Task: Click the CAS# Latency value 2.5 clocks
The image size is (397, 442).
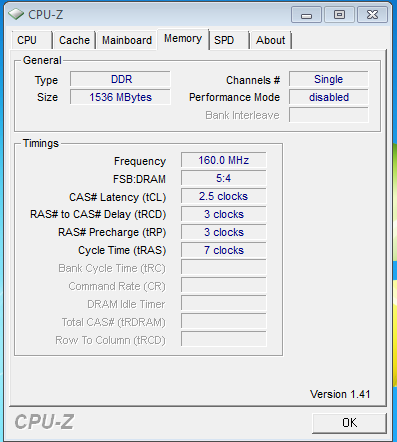Action: 224,196
